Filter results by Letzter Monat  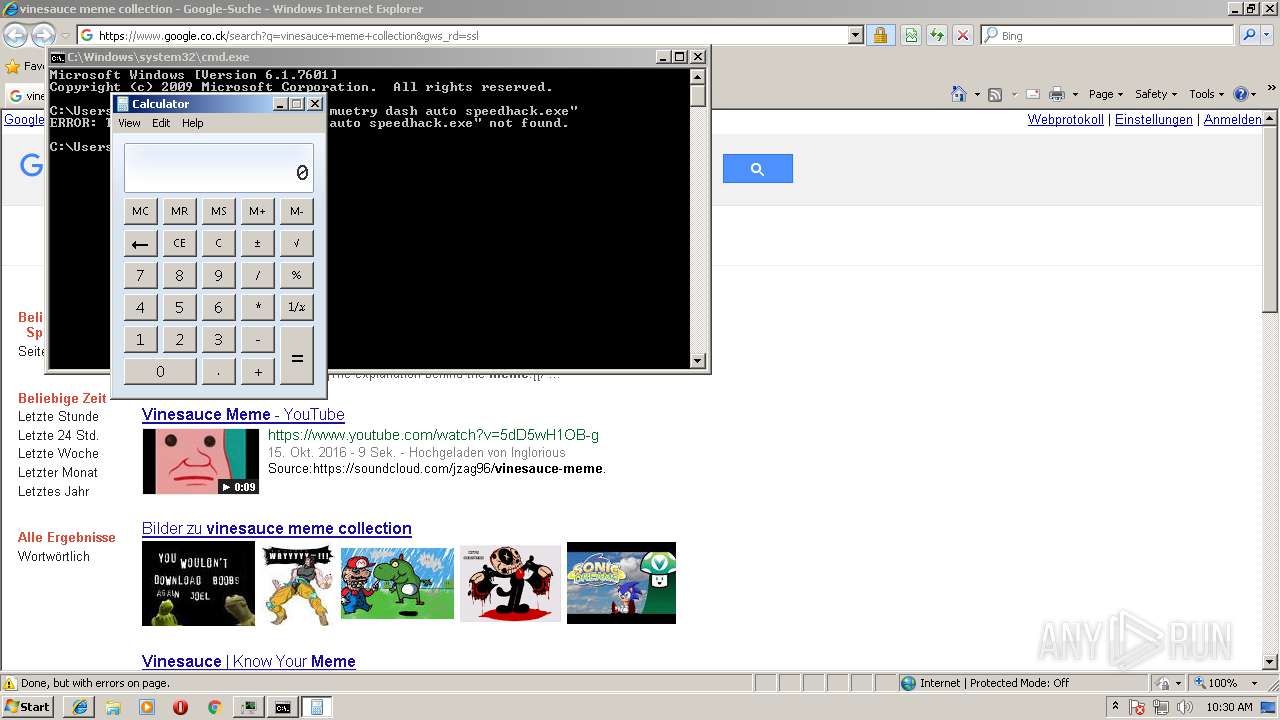[x=58, y=472]
